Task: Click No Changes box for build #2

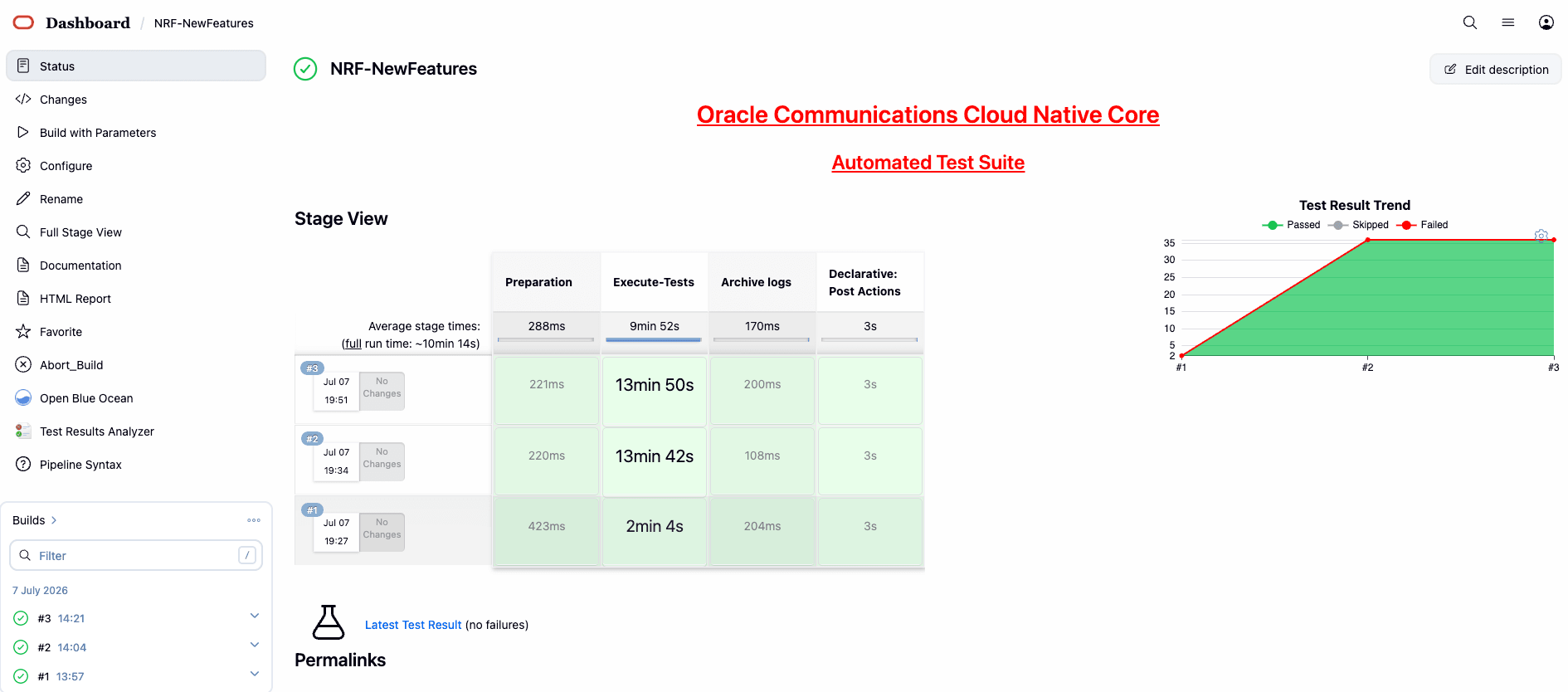Action: (382, 461)
